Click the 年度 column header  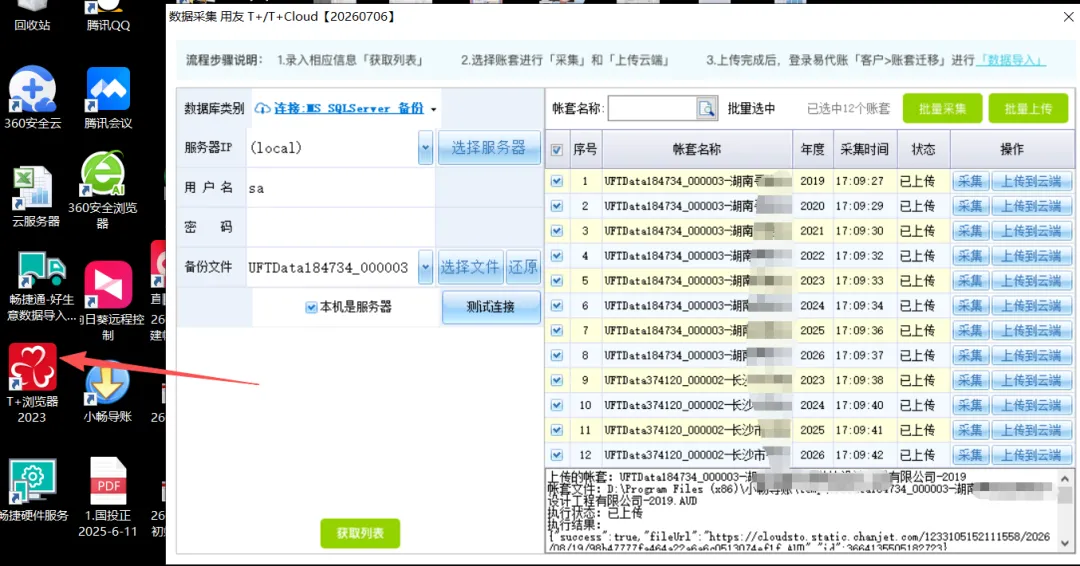[x=812, y=149]
